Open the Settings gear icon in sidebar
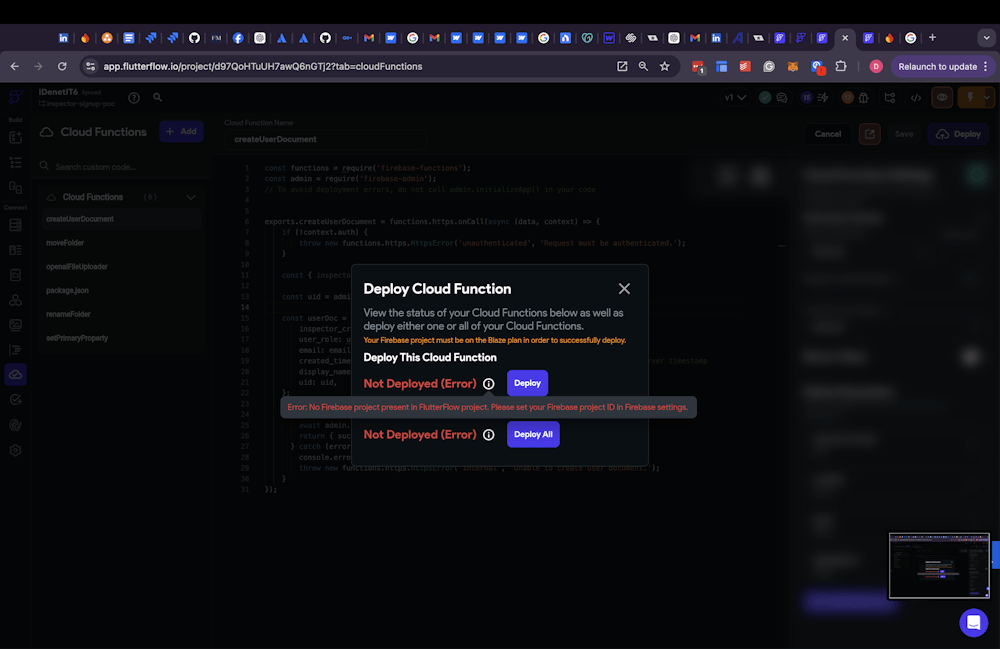1000x649 pixels. pos(16,450)
